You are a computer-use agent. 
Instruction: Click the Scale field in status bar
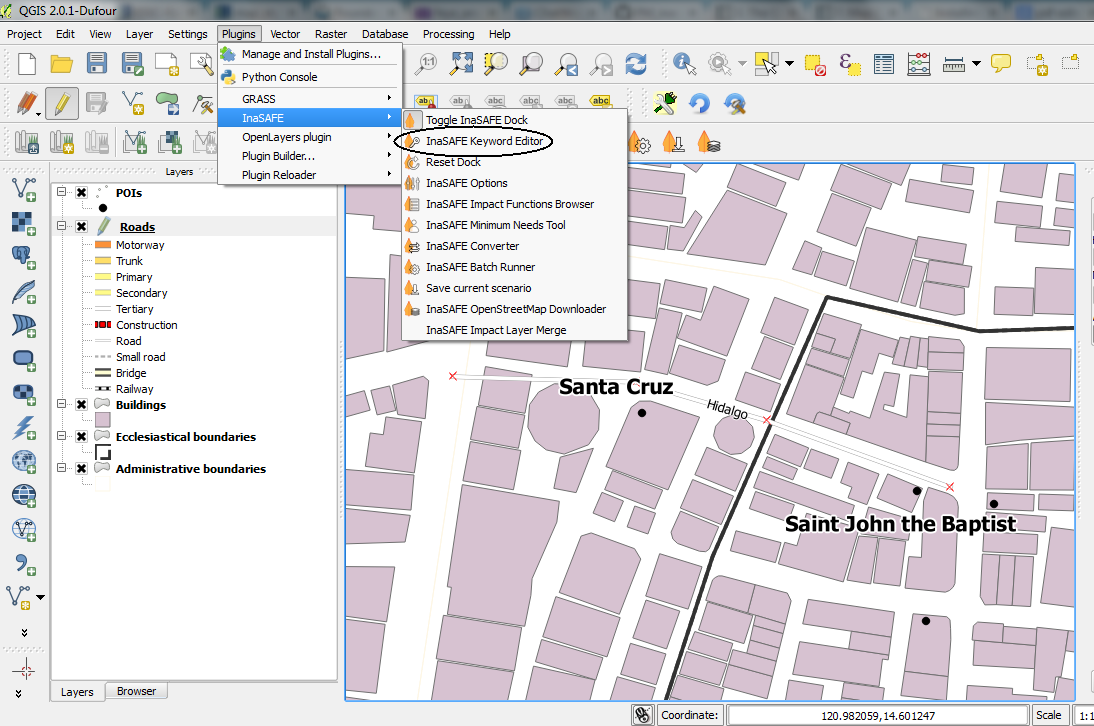tap(1084, 716)
